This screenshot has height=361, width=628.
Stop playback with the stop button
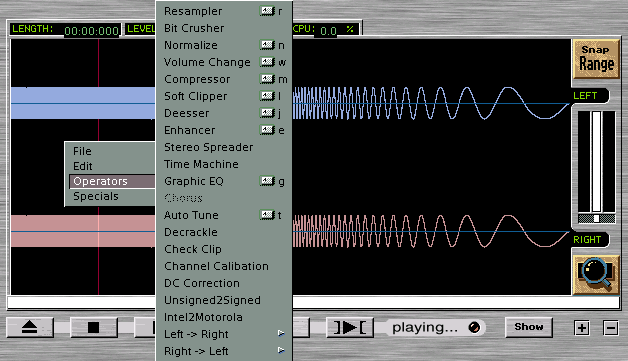coord(94,327)
